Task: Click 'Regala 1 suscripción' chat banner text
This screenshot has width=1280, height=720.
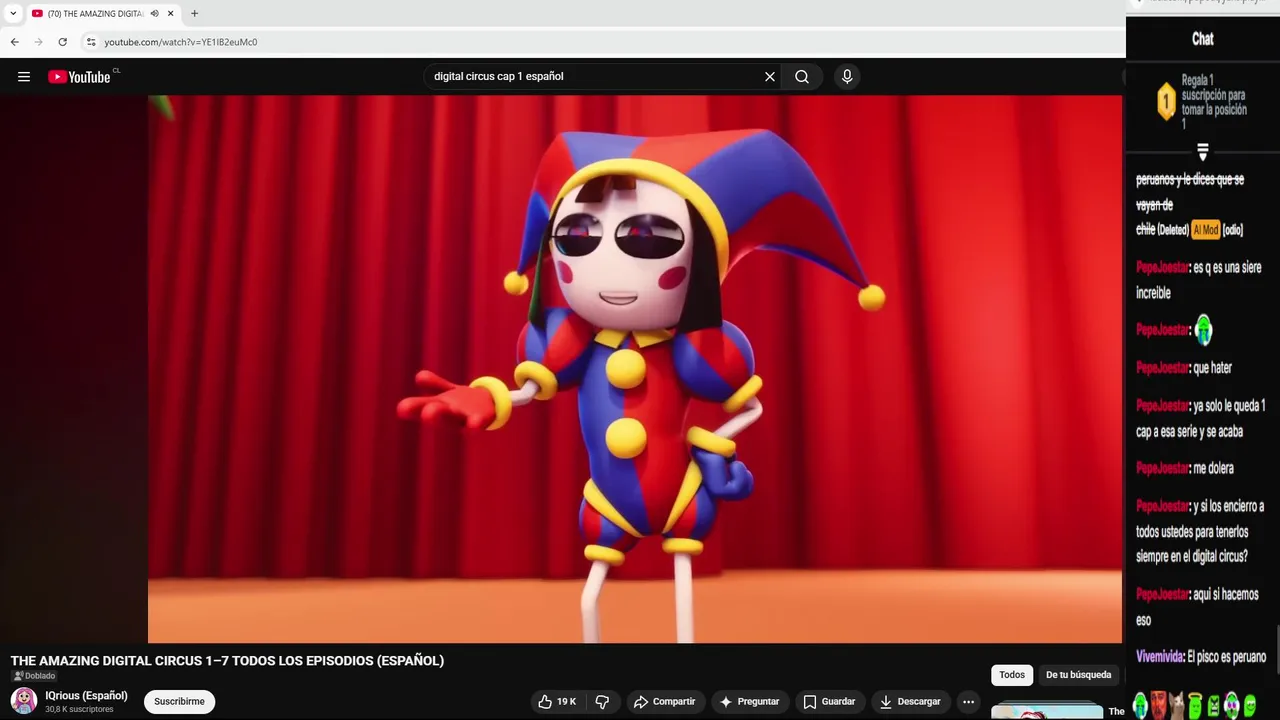Action: [x=1214, y=102]
